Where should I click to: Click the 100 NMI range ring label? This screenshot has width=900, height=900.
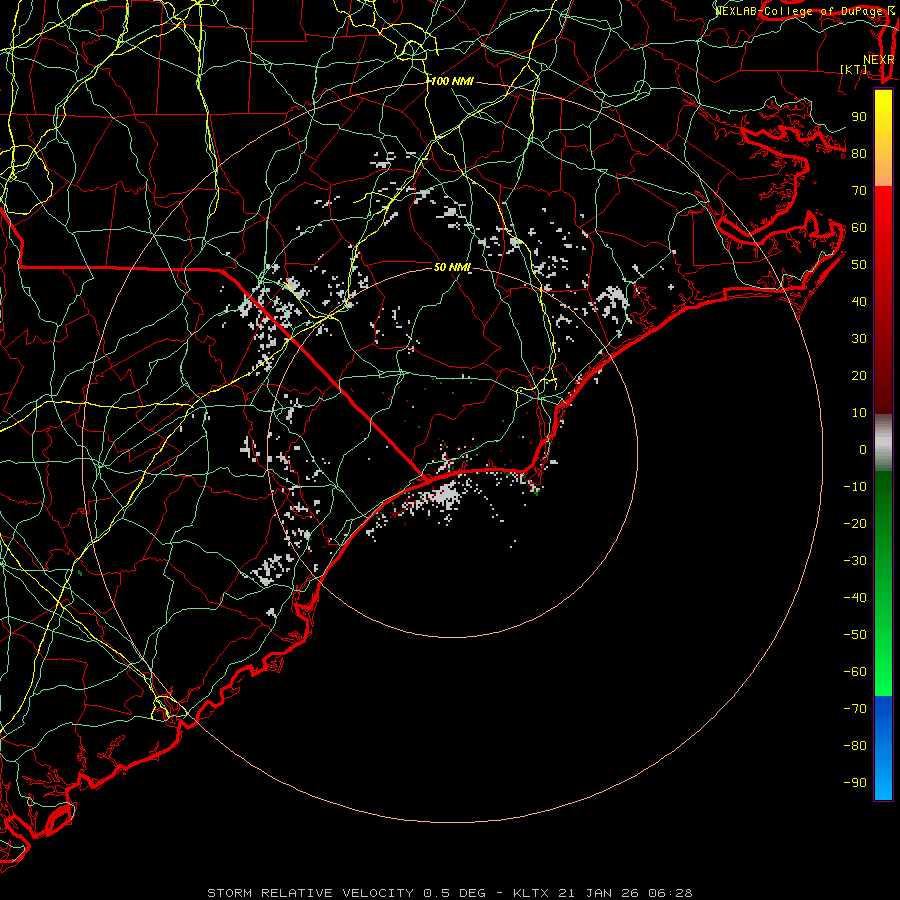pos(452,82)
